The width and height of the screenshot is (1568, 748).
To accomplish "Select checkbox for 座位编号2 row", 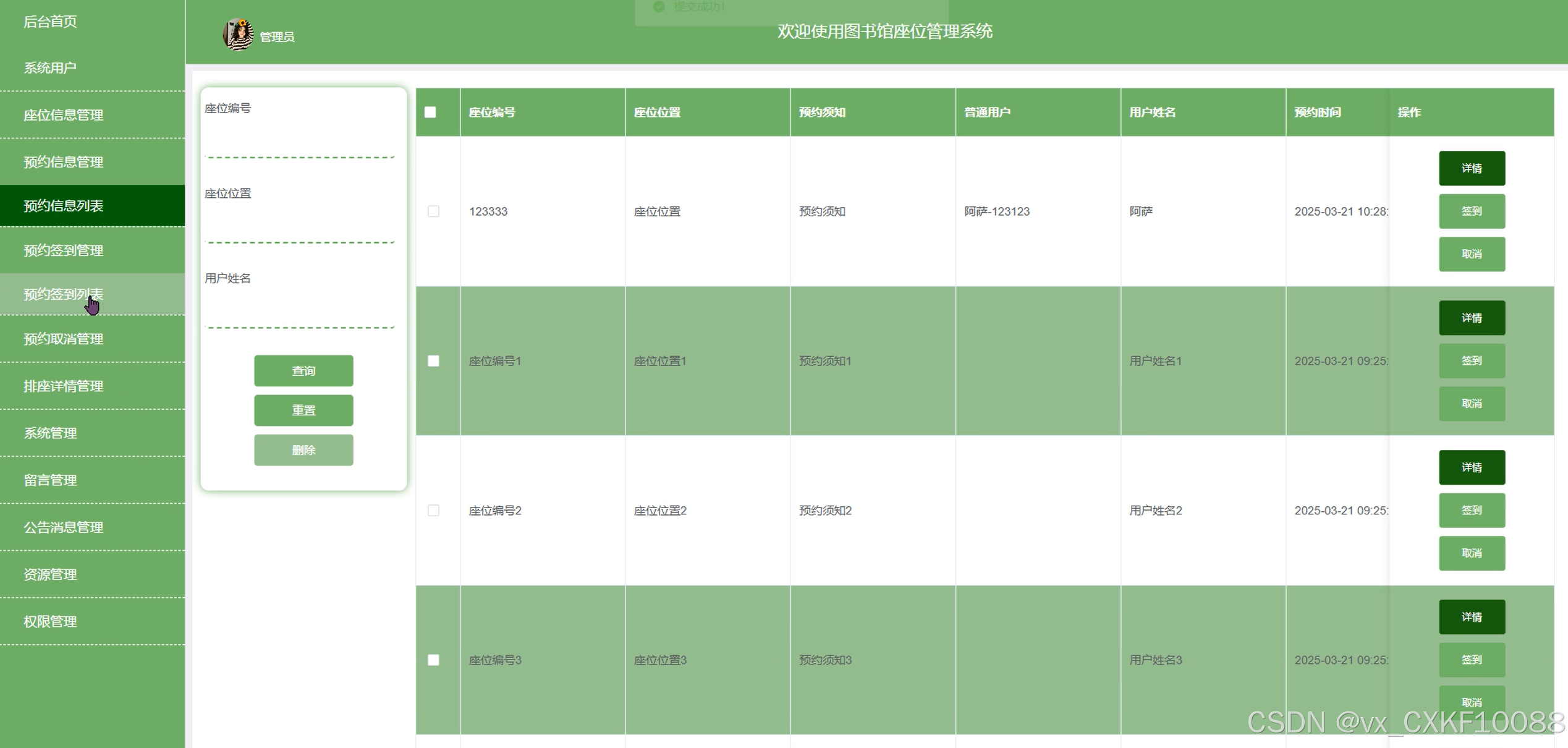I will click(433, 511).
